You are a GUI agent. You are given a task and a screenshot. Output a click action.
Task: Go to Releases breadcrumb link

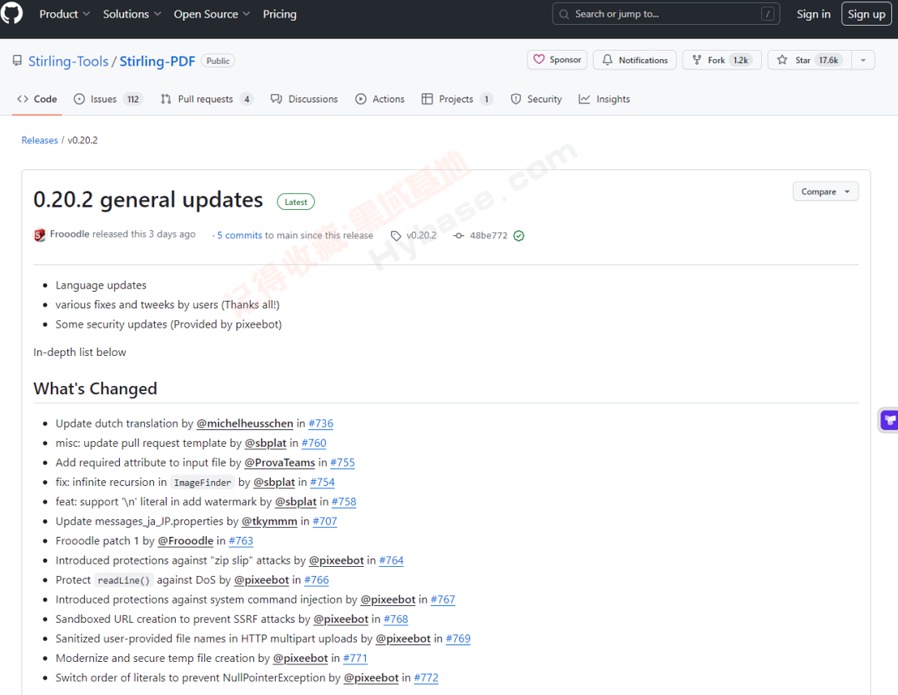[40, 140]
